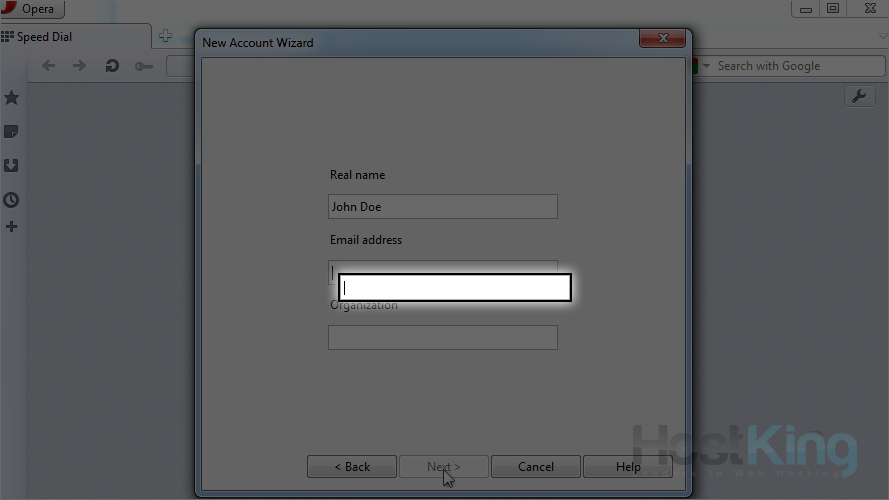Screen dimensions: 889x500
Task: Click the password key wand icon
Action: (x=144, y=67)
